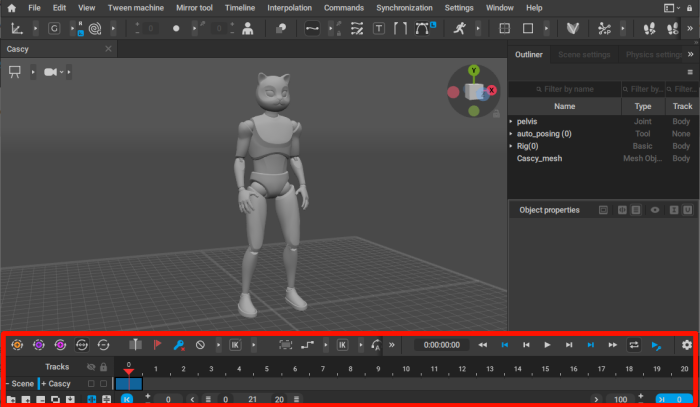Viewport: 700px width, 407px height.
Task: Click the home icon in menu bar
Action: click(11, 8)
